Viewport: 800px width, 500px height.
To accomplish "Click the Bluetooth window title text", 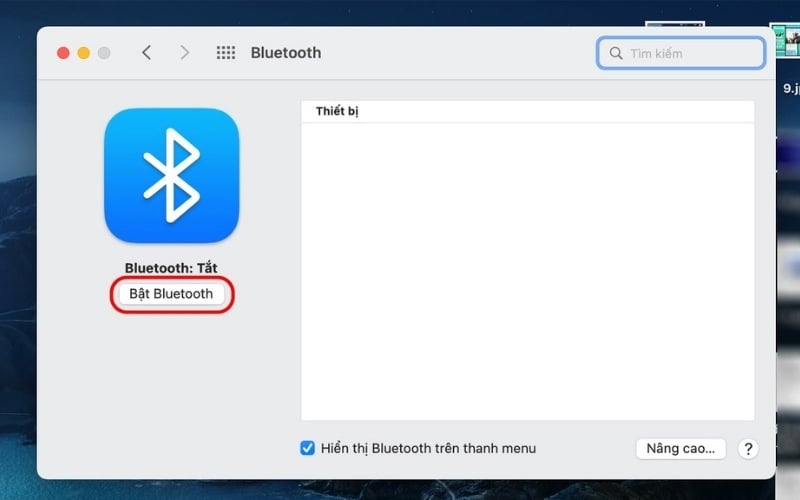I will pos(286,53).
